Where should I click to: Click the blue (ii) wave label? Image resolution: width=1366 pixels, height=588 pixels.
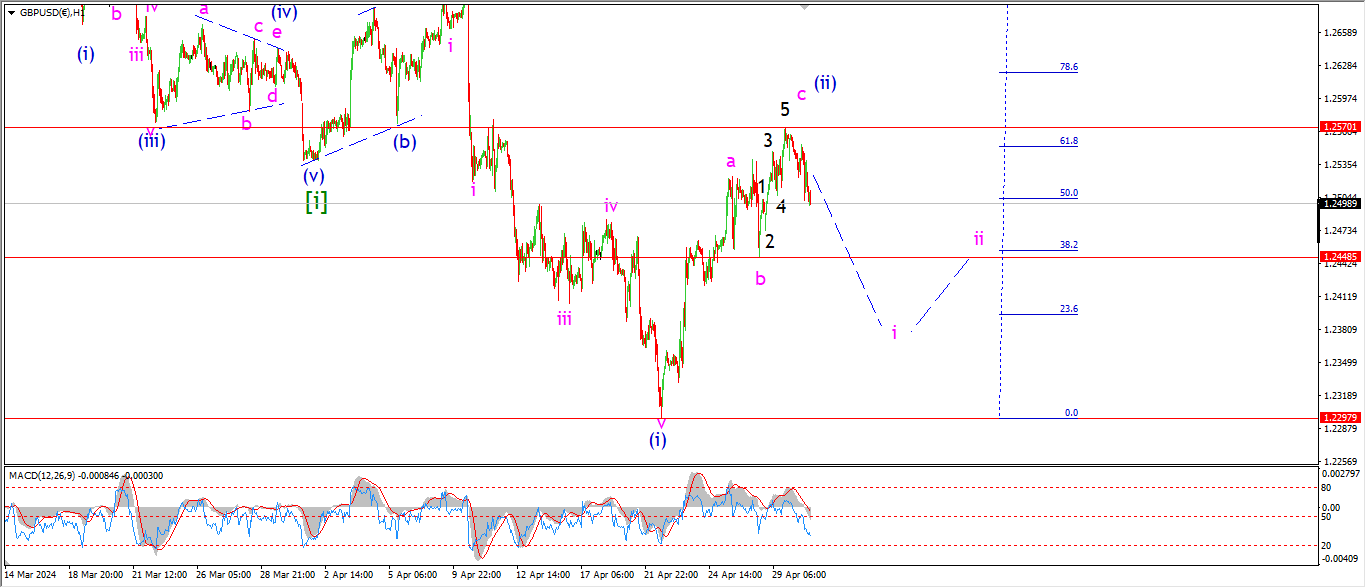coord(825,83)
